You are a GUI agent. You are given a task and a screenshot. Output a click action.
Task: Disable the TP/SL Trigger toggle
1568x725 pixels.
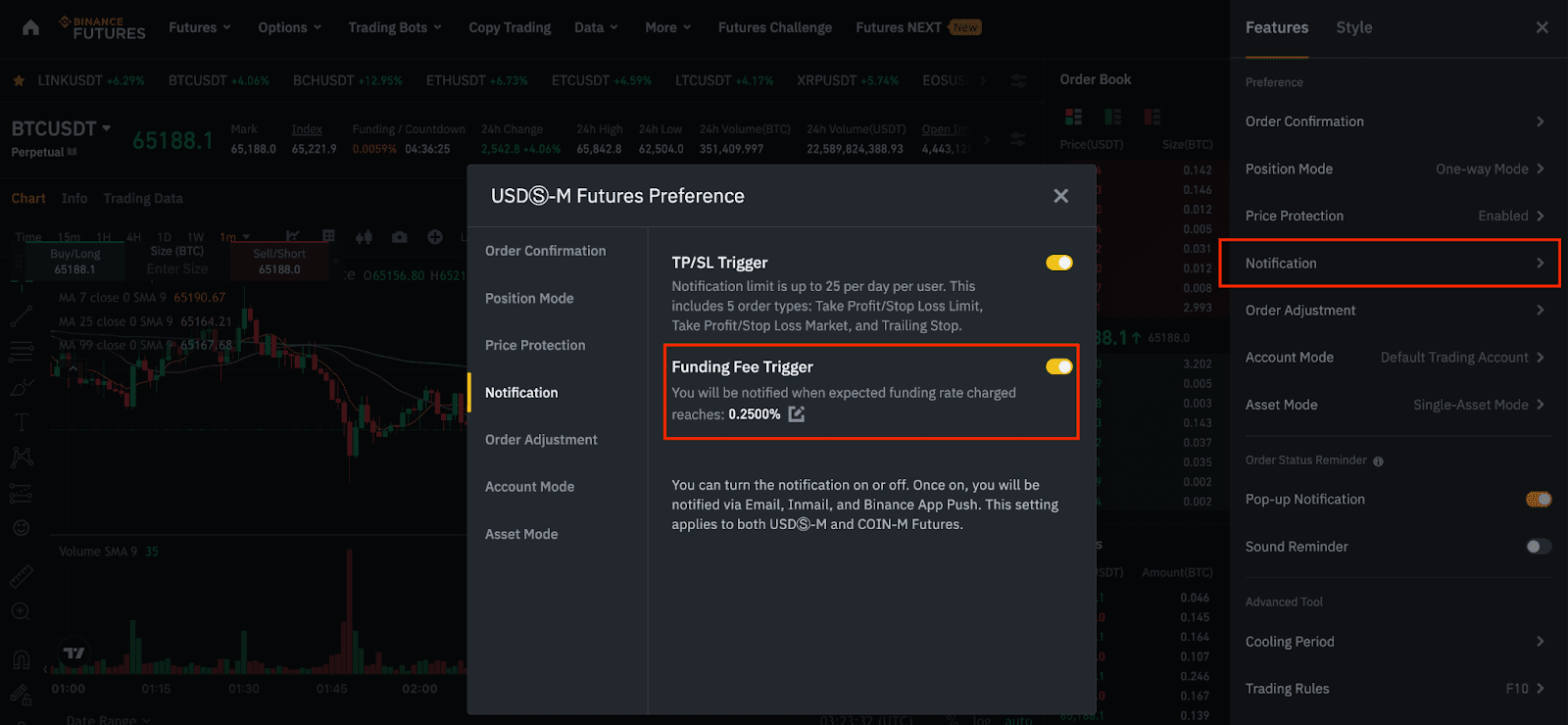(x=1058, y=263)
